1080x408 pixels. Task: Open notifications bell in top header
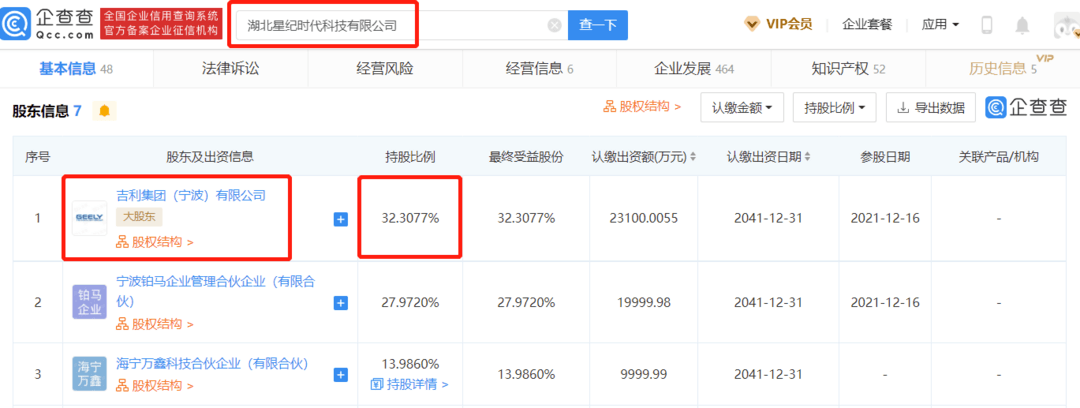click(x=1022, y=26)
